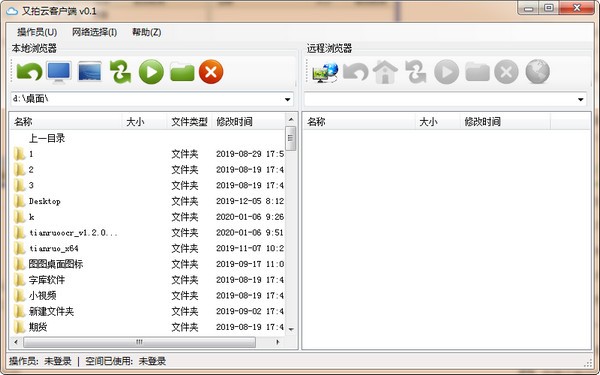Open the 操作员(U) menu
This screenshot has width=600, height=375.
point(37,32)
